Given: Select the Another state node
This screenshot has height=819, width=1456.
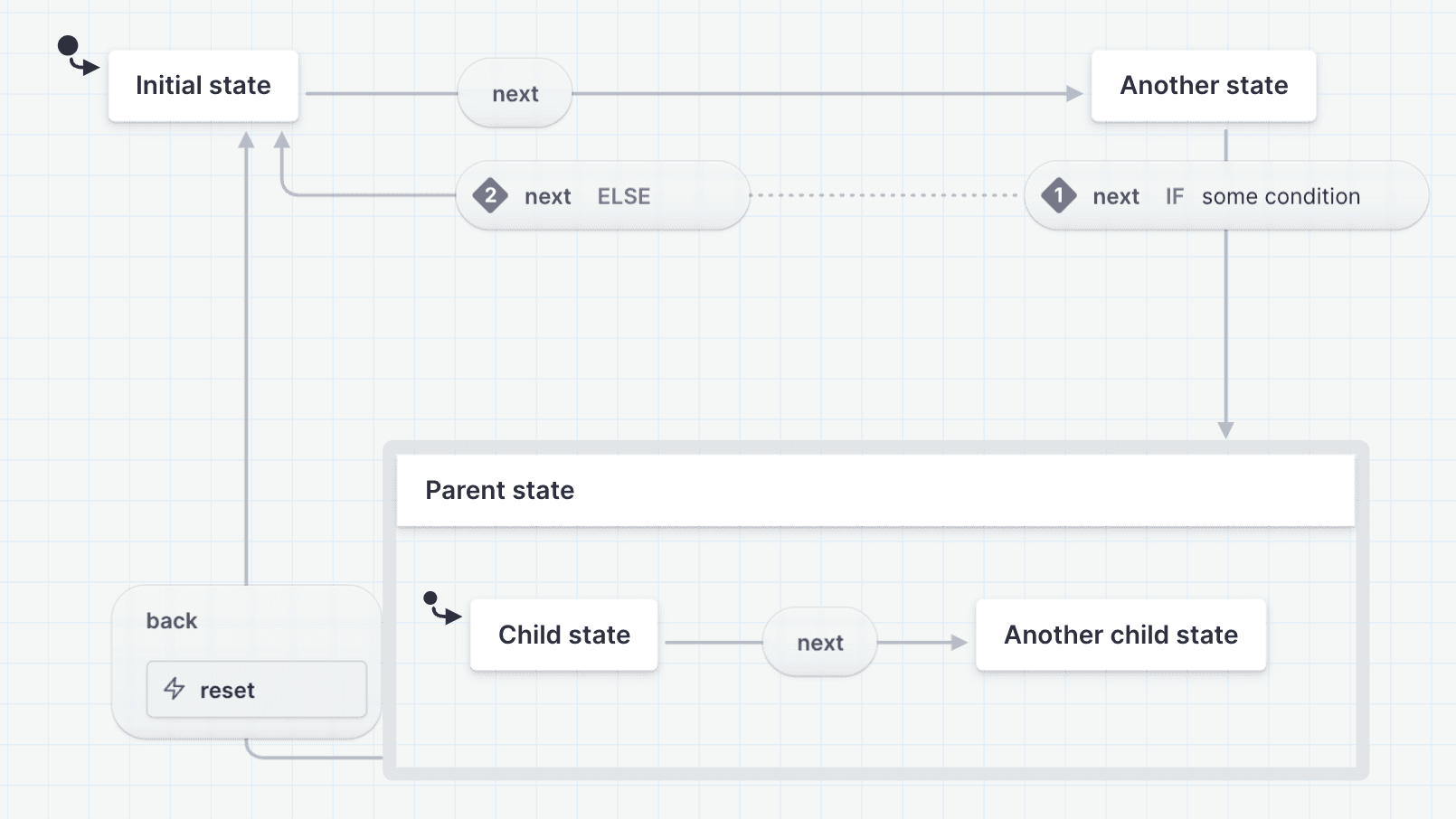Looking at the screenshot, I should (x=1204, y=86).
